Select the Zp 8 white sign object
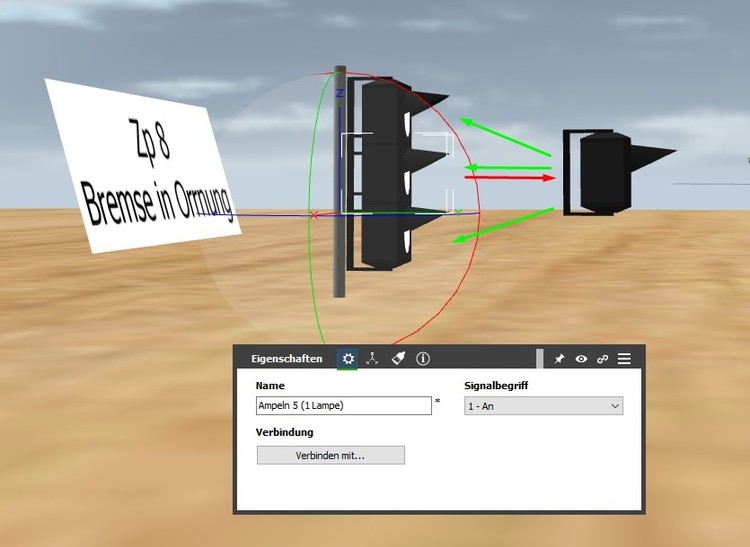This screenshot has width=750, height=547. pyautogui.click(x=143, y=165)
